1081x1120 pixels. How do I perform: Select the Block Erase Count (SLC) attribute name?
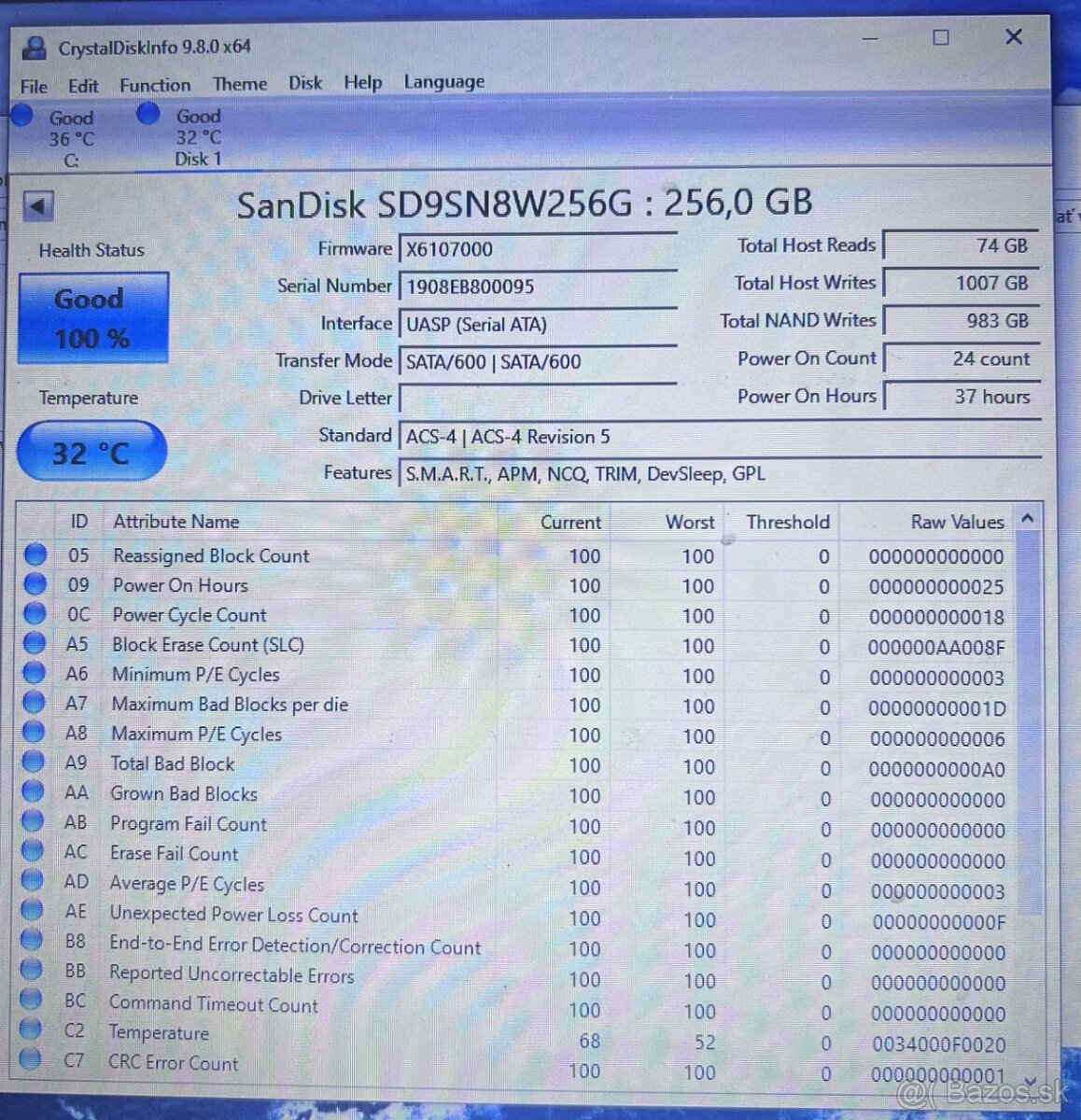coord(208,645)
